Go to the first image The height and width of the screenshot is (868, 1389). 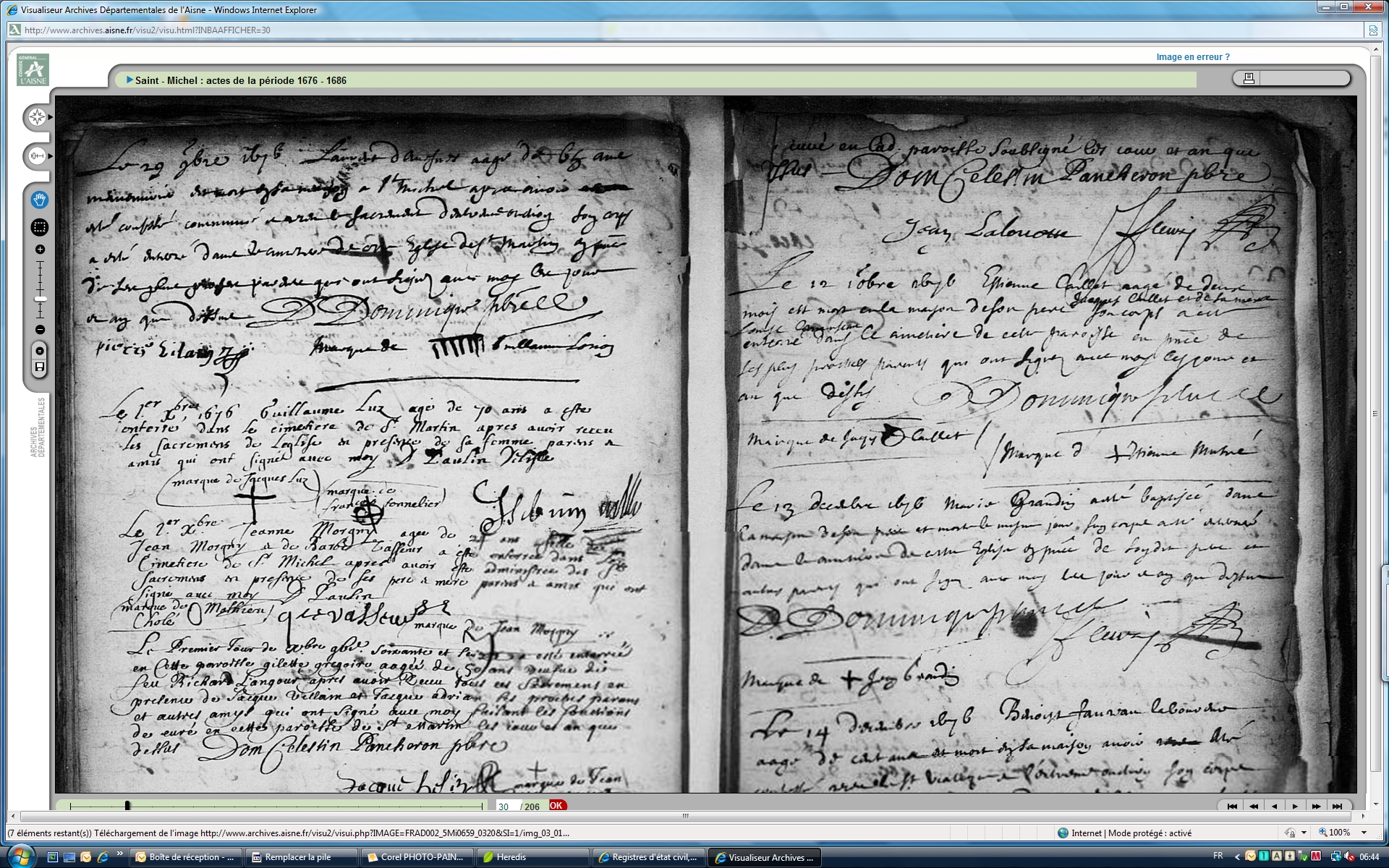pyautogui.click(x=1232, y=806)
